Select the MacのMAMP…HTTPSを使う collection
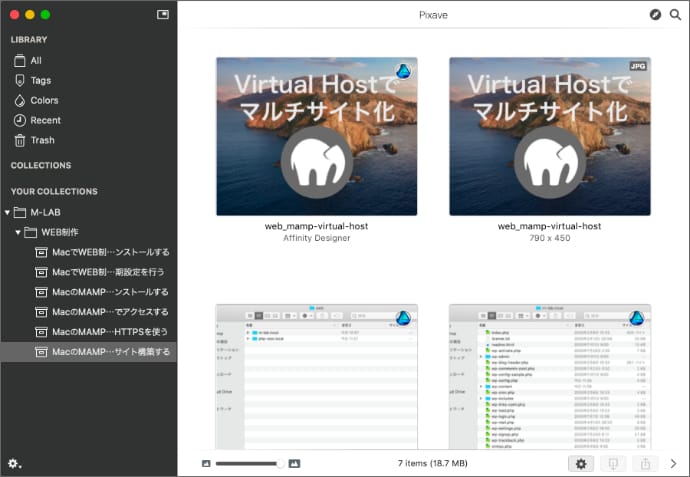The width and height of the screenshot is (690, 477). pos(110,332)
